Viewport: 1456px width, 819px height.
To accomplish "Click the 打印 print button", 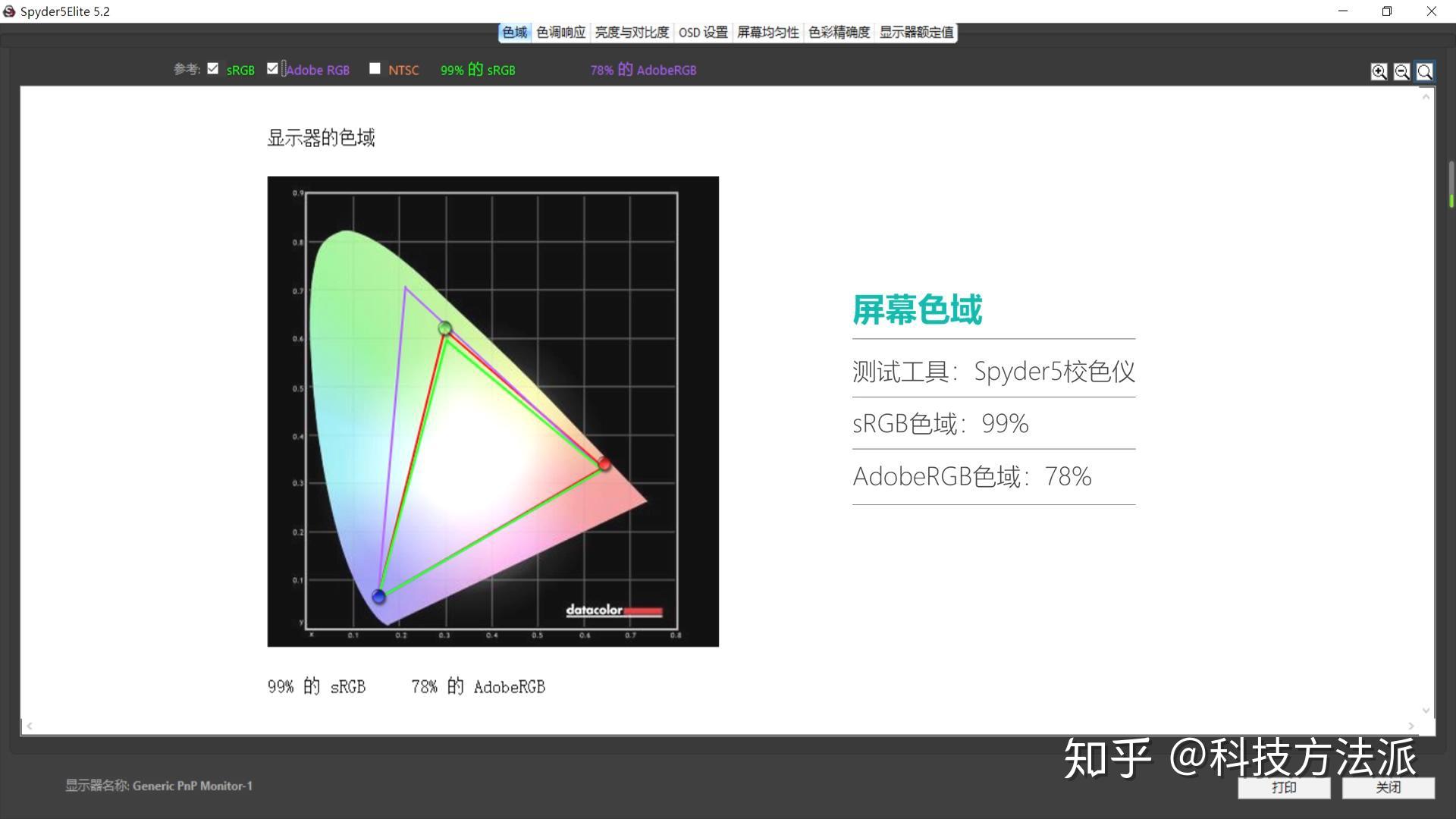I will point(1284,788).
